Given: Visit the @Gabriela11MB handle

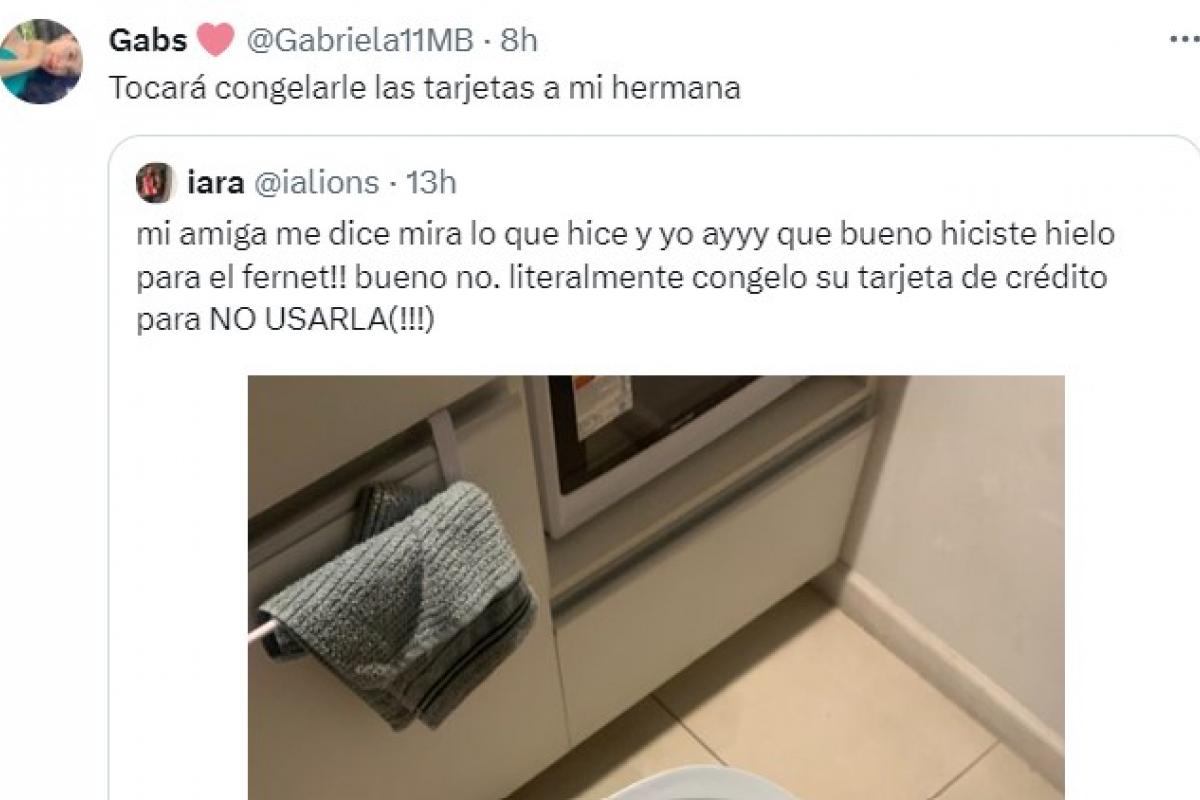Looking at the screenshot, I should tap(361, 40).
